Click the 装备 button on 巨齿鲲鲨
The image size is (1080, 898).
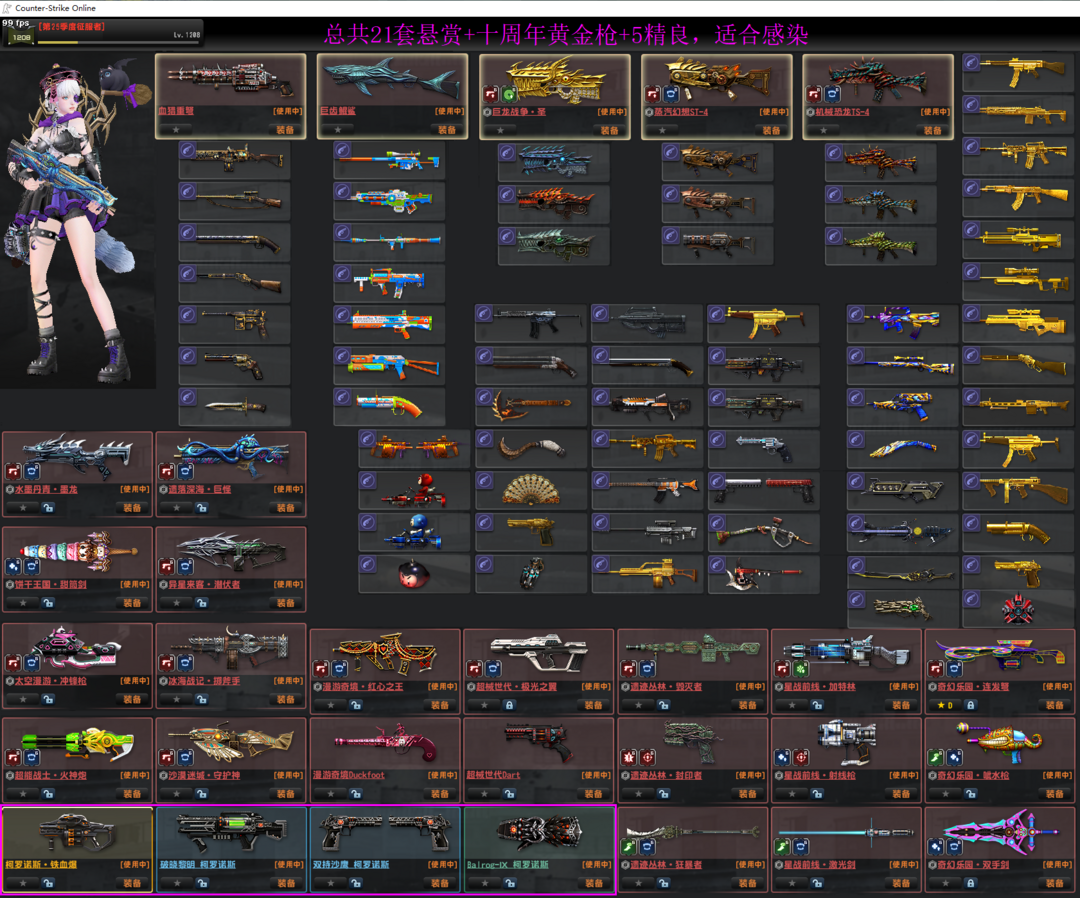click(447, 129)
